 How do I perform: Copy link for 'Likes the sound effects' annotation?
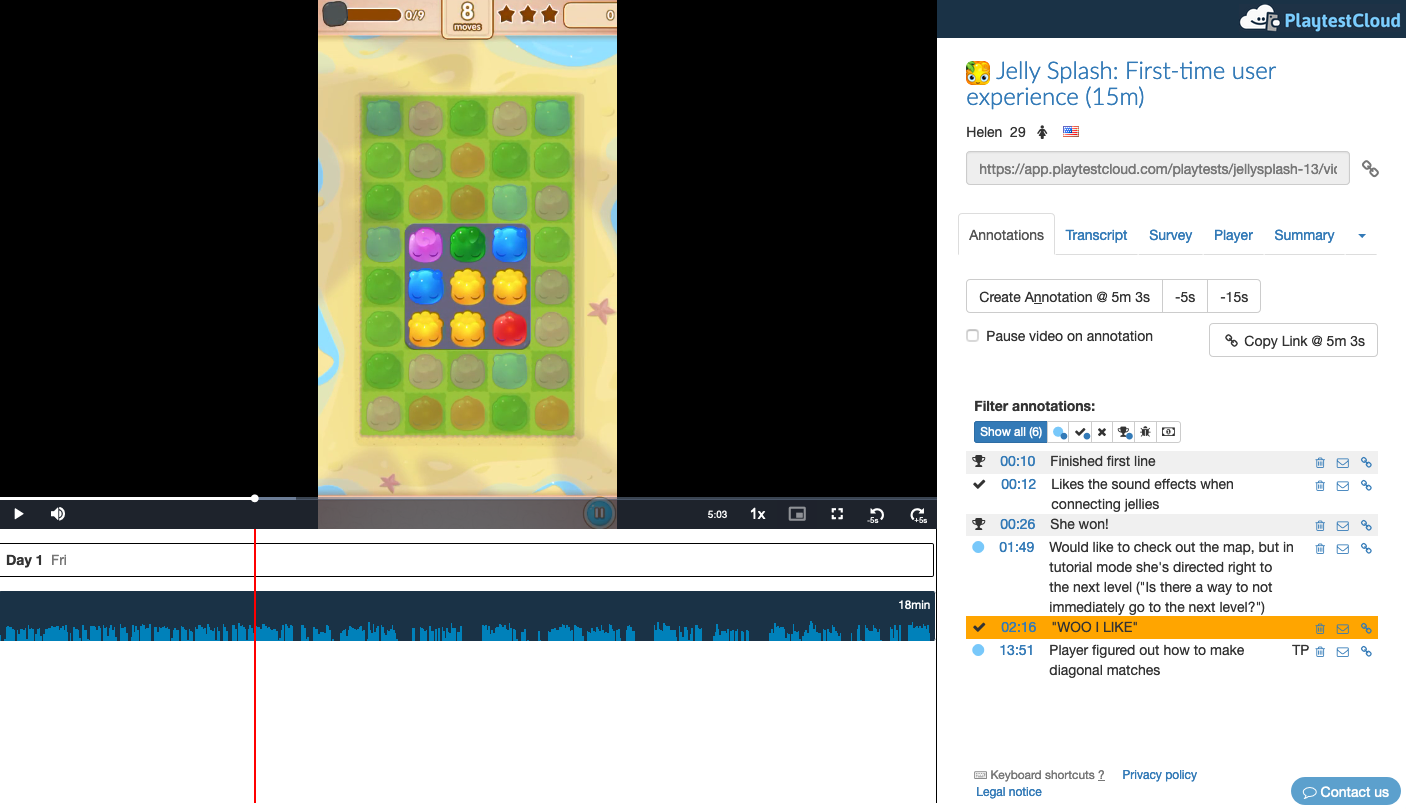coord(1366,486)
